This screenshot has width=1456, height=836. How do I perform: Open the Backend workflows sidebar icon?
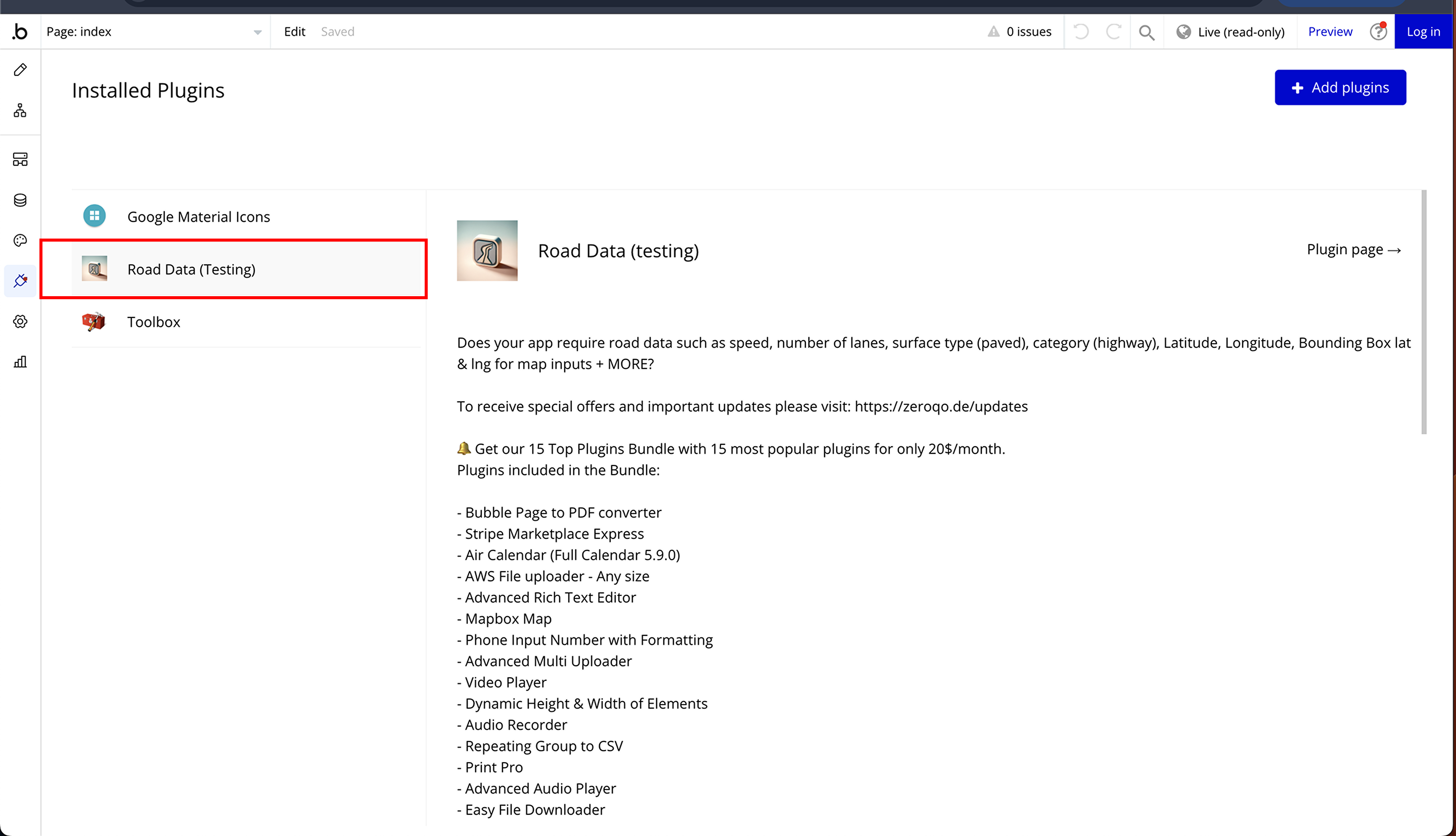(x=20, y=159)
